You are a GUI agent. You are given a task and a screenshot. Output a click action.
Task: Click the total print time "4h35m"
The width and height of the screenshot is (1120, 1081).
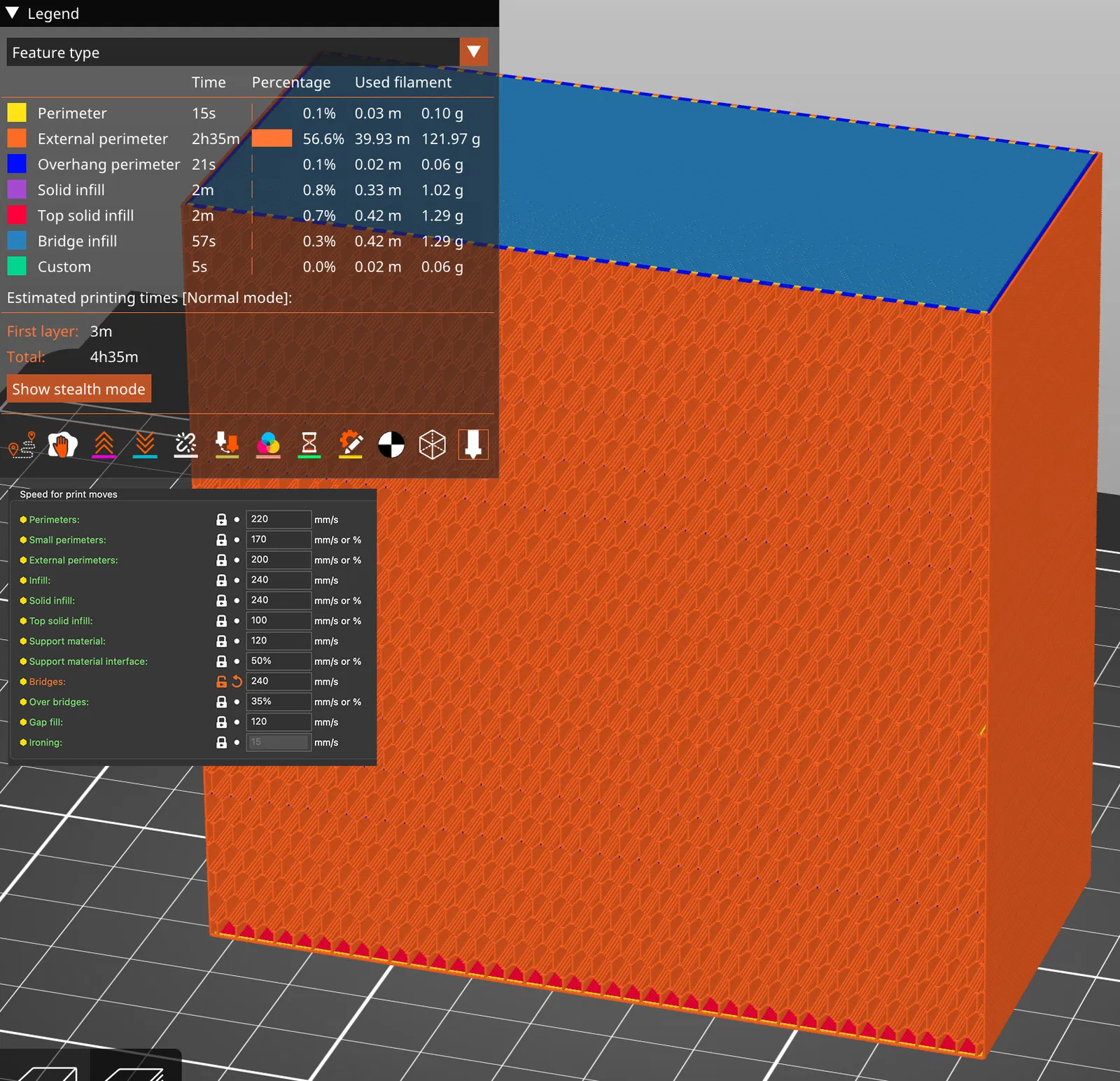(114, 357)
